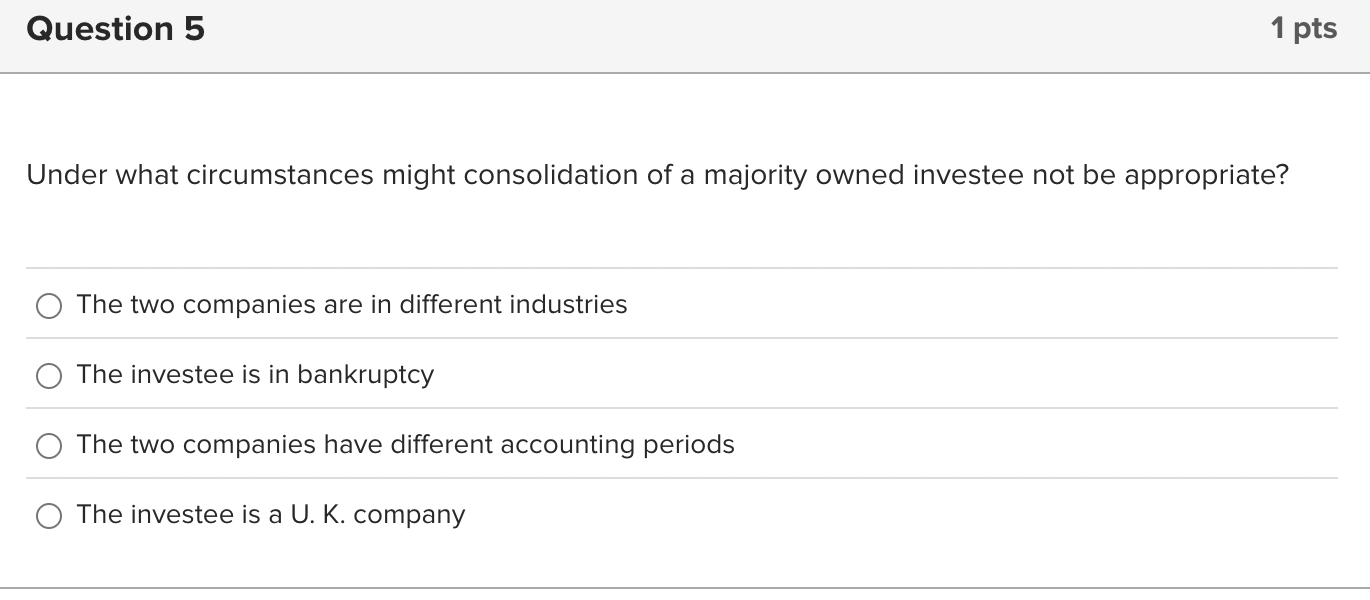This screenshot has height=600, width=1370.
Task: Choose 'The two companies are in different industries'
Action: click(48, 306)
